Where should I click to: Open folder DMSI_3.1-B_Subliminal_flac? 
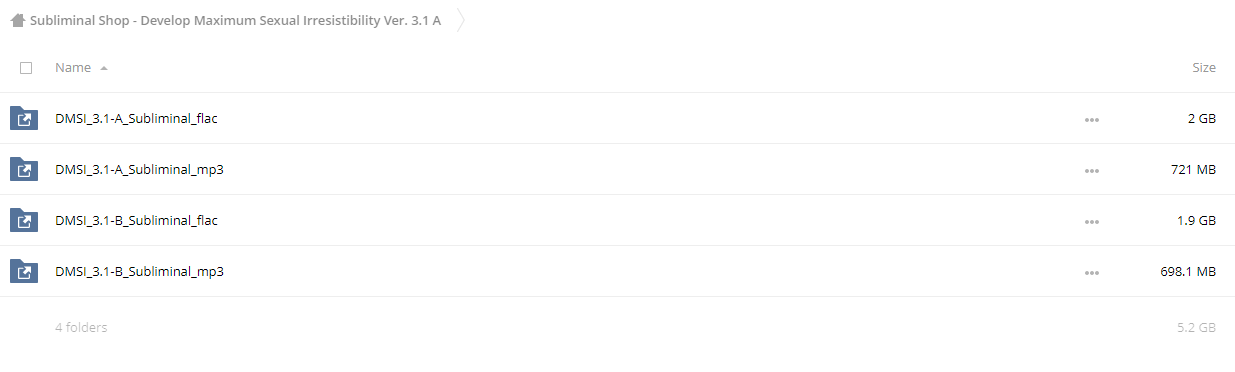point(136,221)
